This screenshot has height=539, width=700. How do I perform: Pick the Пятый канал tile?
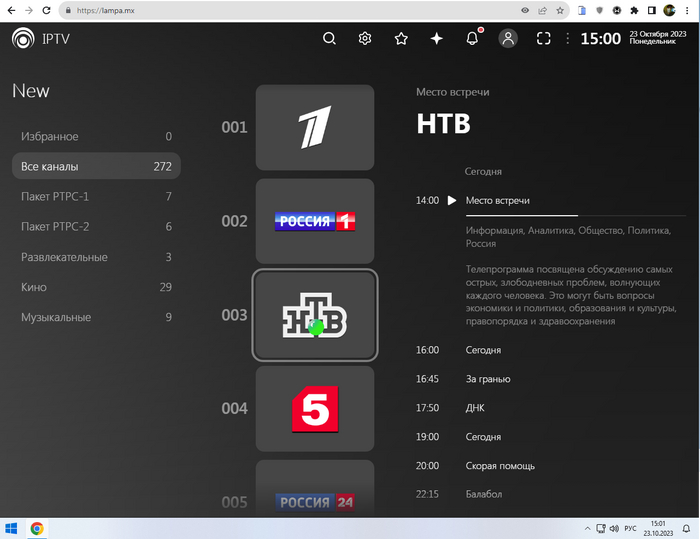point(315,408)
